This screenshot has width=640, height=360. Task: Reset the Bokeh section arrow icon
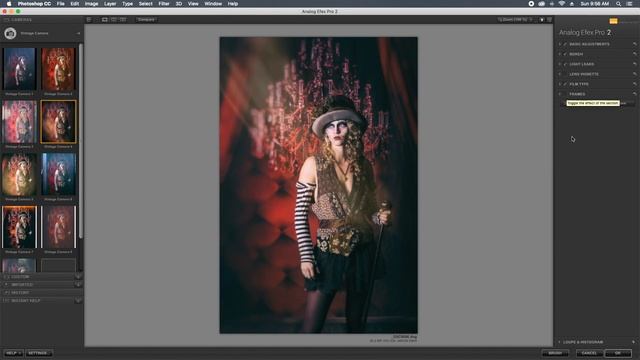point(635,54)
